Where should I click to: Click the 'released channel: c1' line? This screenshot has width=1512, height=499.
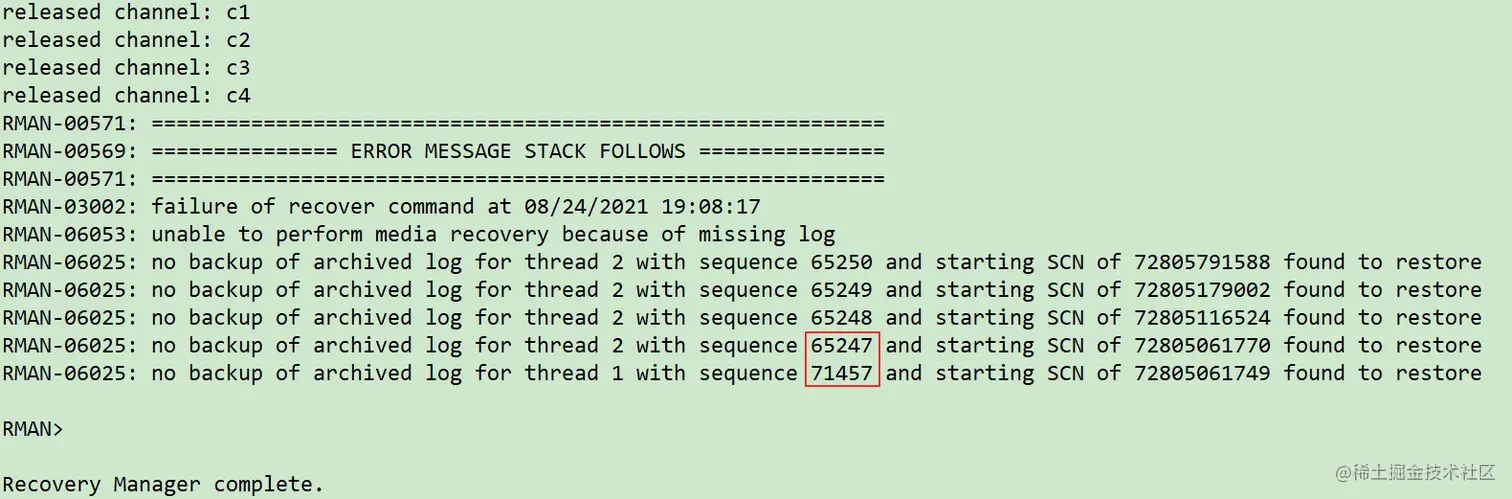[x=126, y=13]
